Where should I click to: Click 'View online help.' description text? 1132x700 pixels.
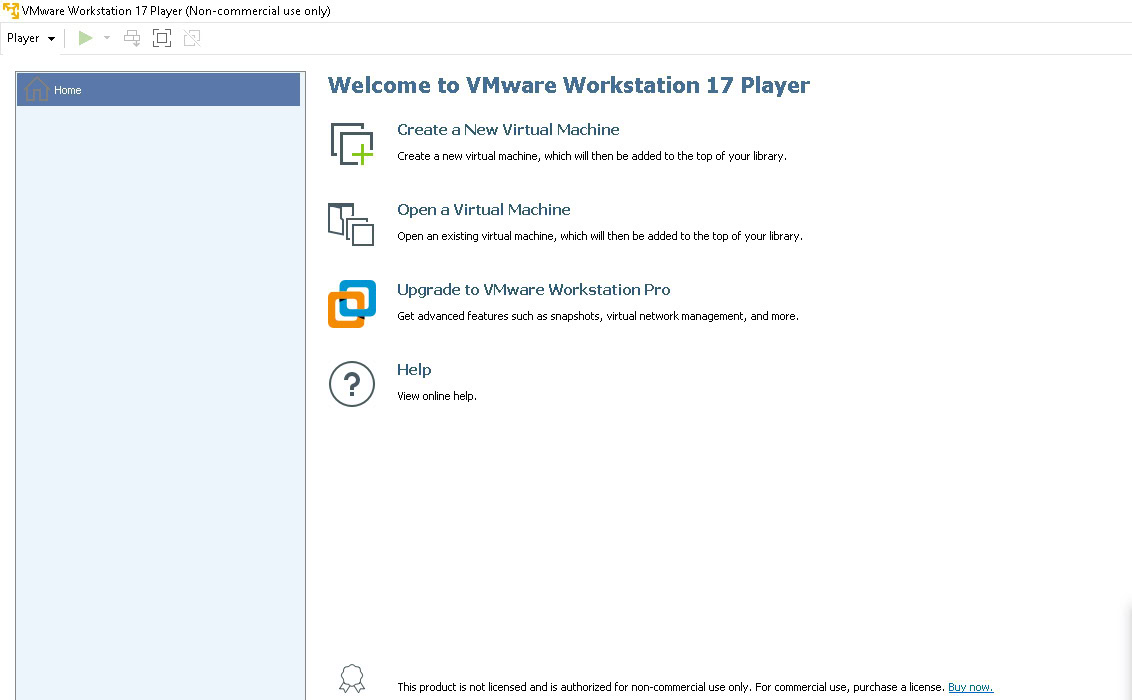click(x=437, y=396)
